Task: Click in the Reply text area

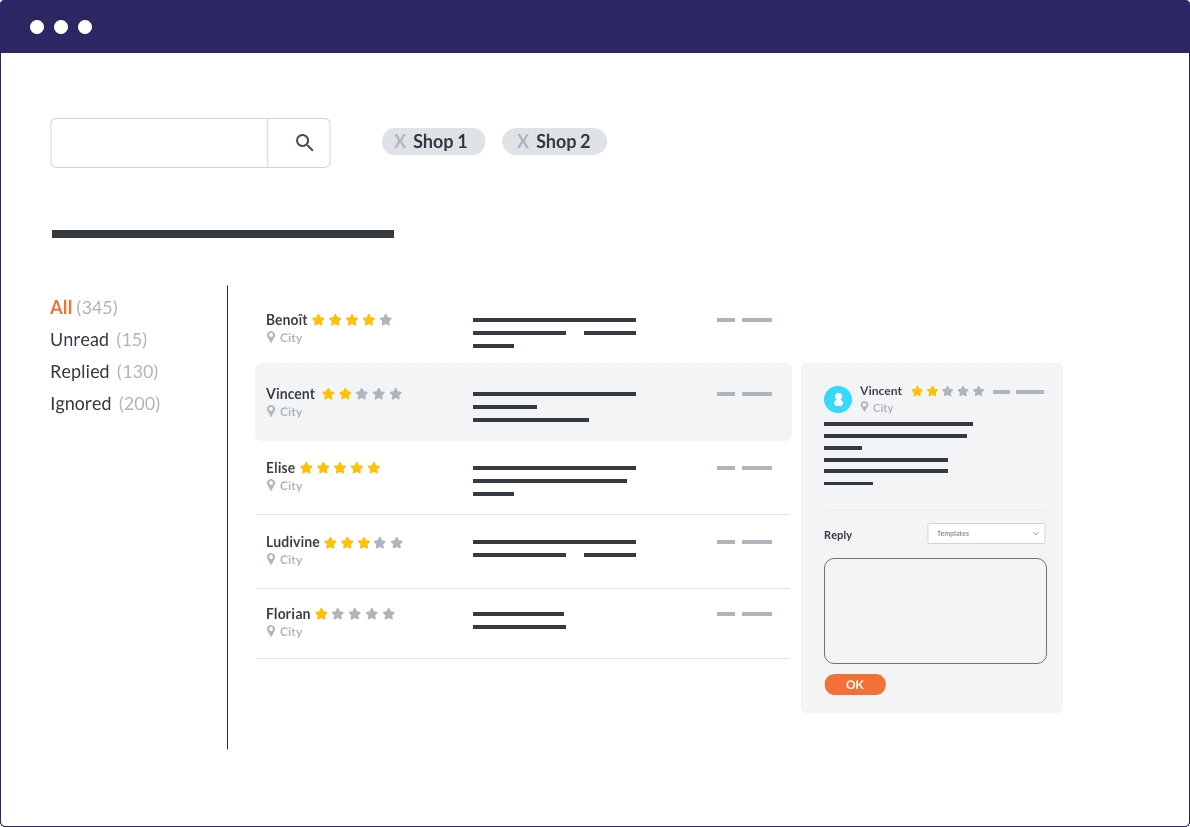Action: [935, 611]
